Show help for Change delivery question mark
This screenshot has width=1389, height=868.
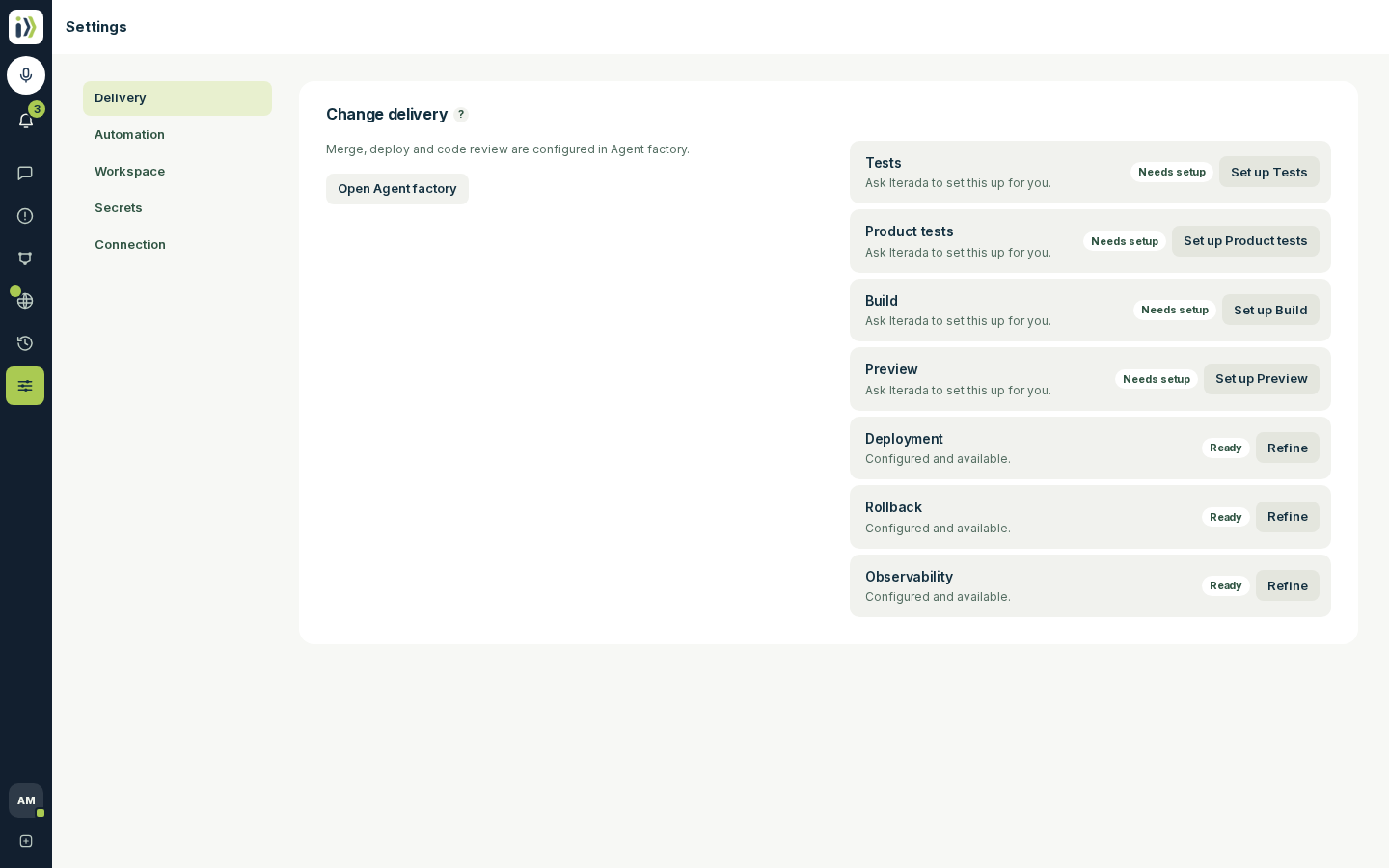click(x=461, y=115)
